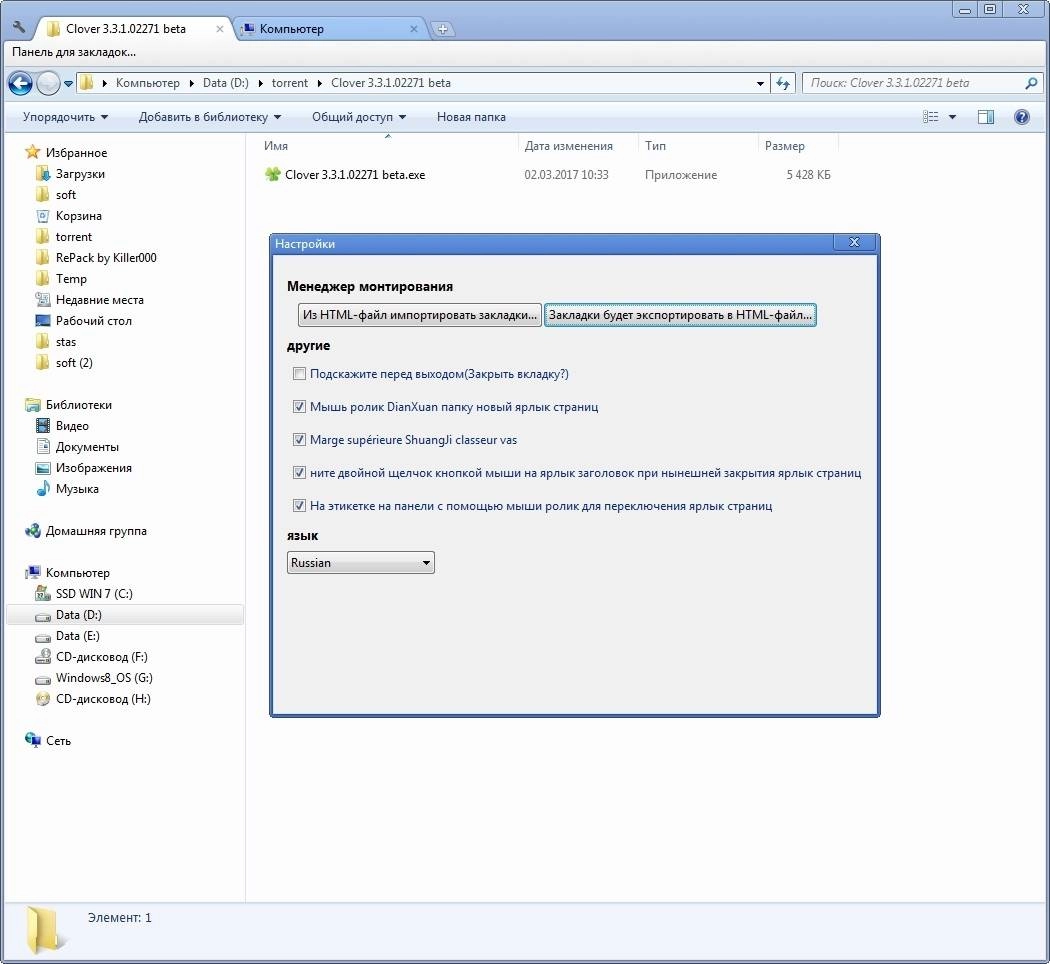Open the Документы library icon
Screen dimensions: 1050x964
(42, 447)
